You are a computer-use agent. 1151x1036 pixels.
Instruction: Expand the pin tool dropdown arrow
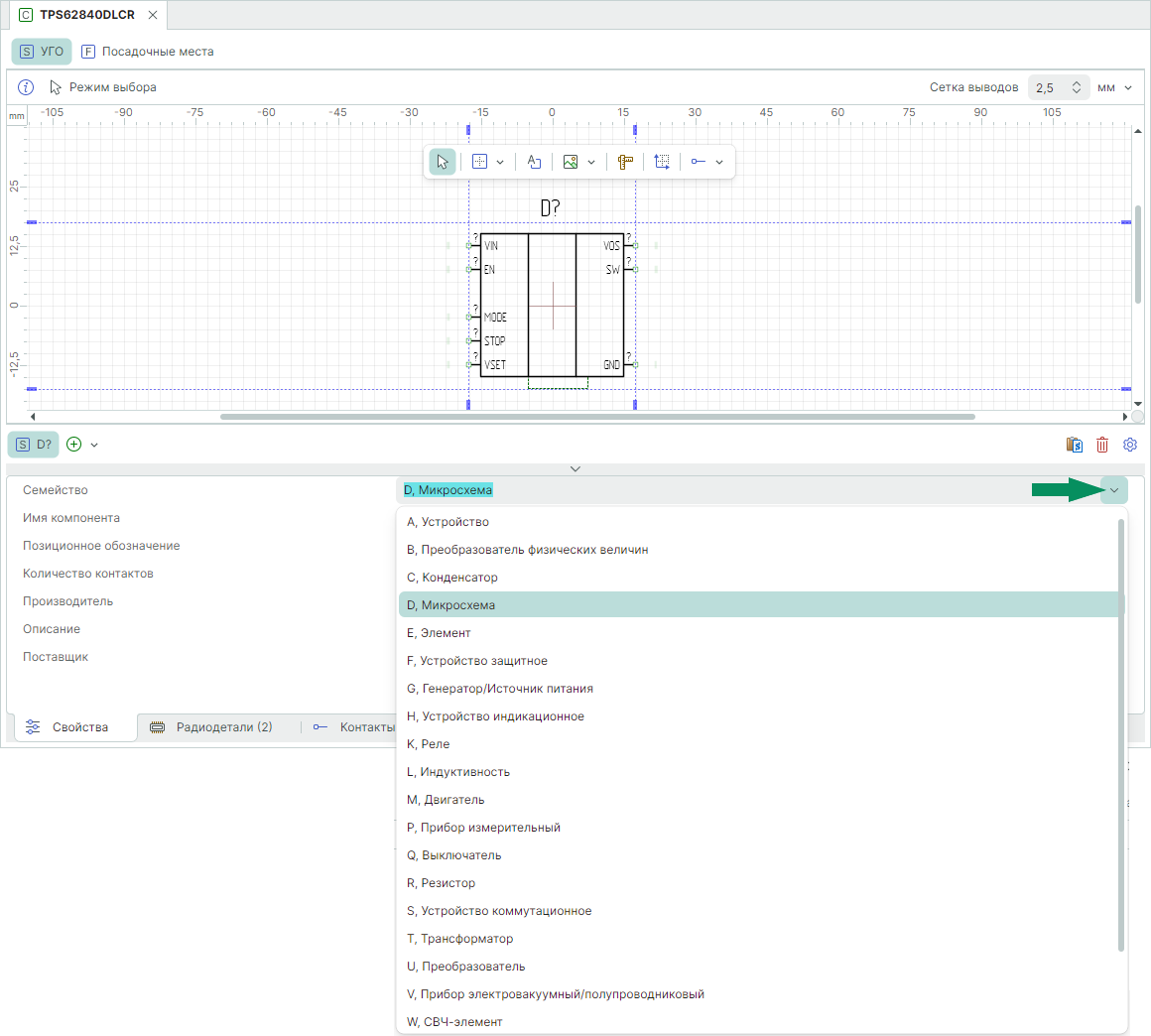719,162
